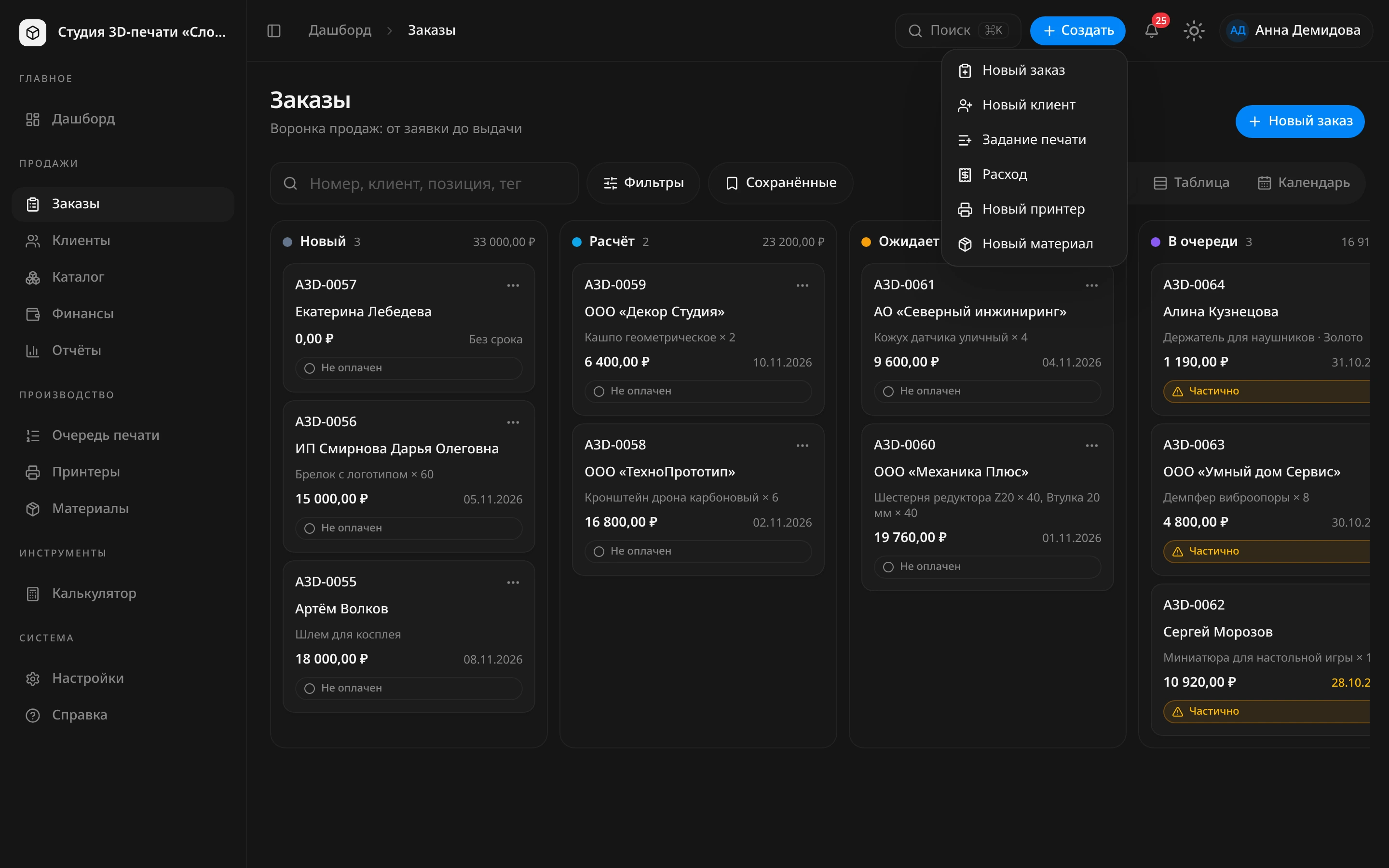The width and height of the screenshot is (1389, 868).
Task: Switch to Таблица view
Action: tap(1192, 183)
